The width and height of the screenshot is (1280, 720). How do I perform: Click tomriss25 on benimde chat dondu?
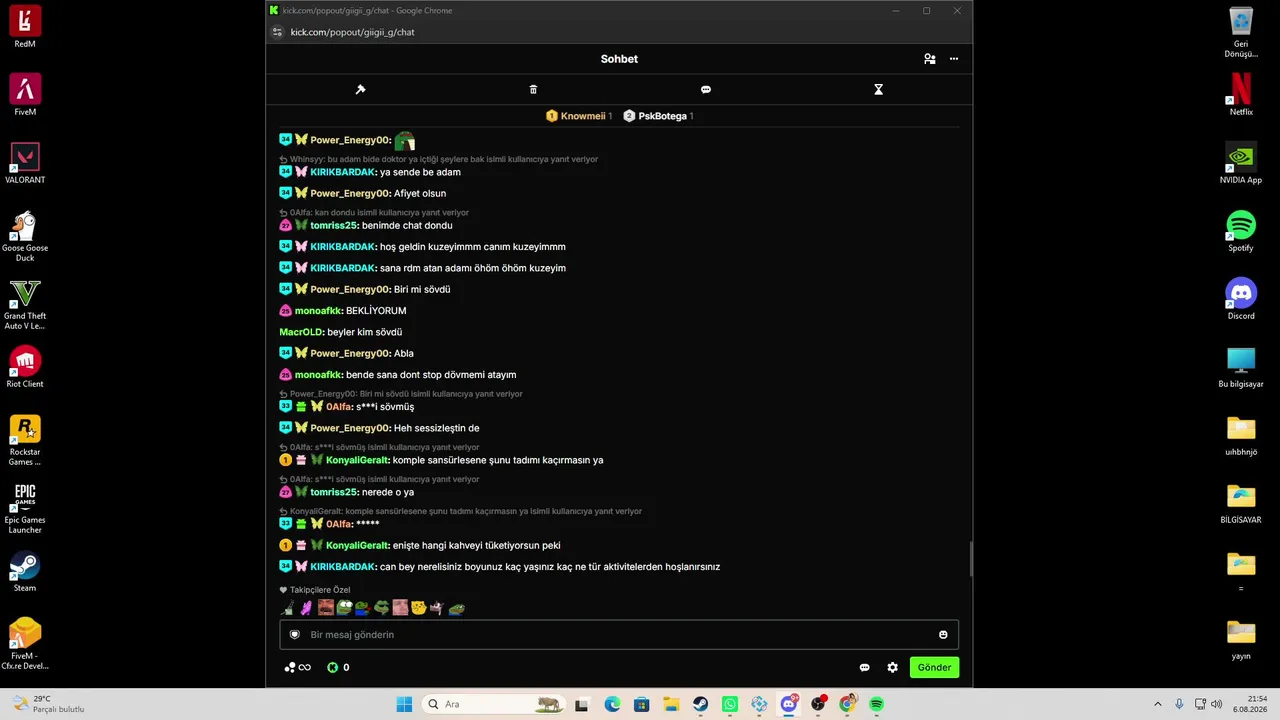[333, 225]
